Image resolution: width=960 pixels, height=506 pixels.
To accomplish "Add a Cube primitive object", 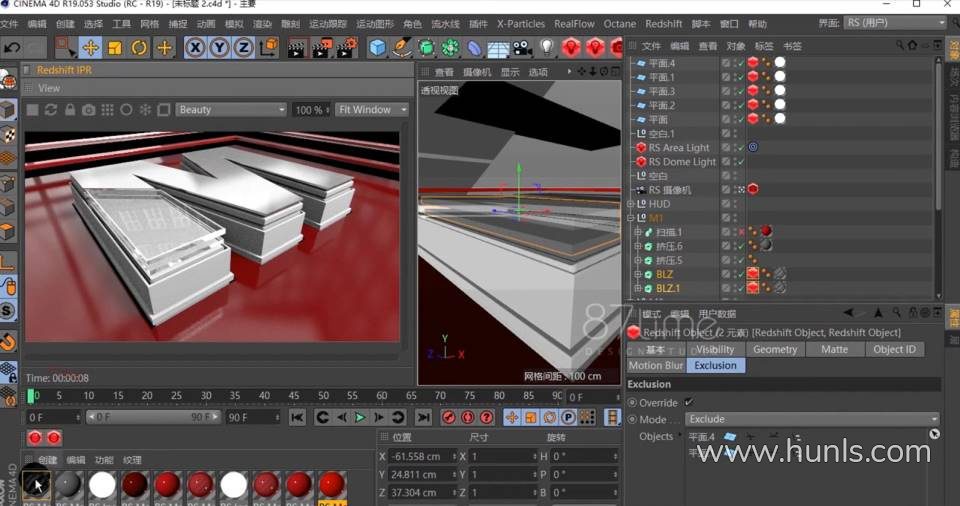I will coord(378,48).
